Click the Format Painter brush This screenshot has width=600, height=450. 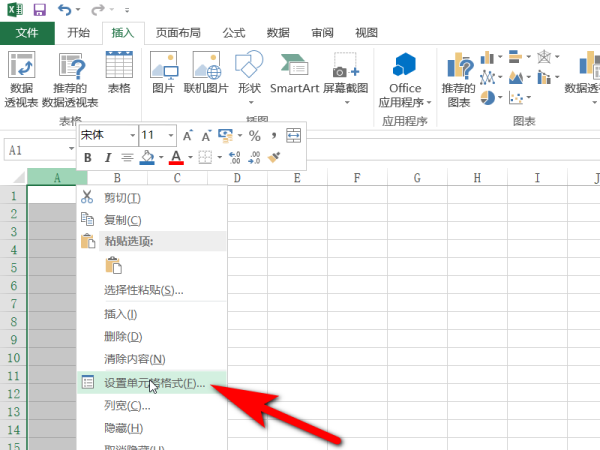click(274, 157)
